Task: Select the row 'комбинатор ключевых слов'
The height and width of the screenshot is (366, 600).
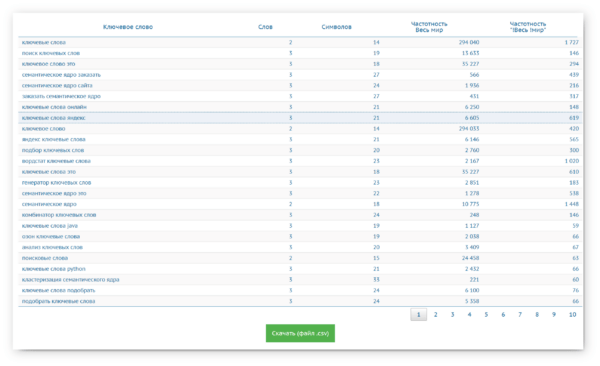Action: [300, 215]
